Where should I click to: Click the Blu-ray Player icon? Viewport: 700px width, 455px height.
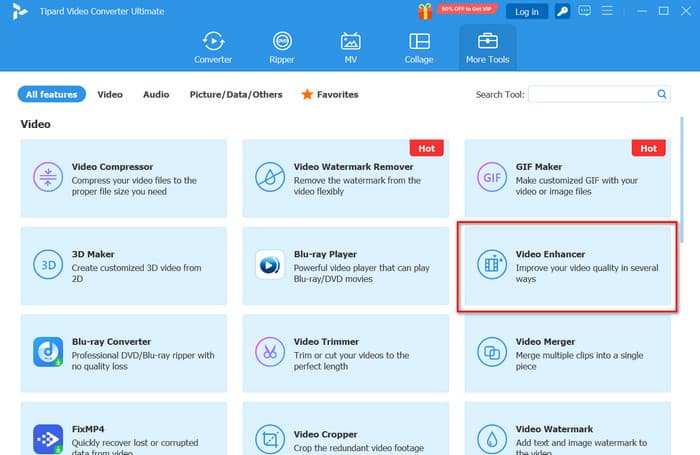tap(270, 264)
